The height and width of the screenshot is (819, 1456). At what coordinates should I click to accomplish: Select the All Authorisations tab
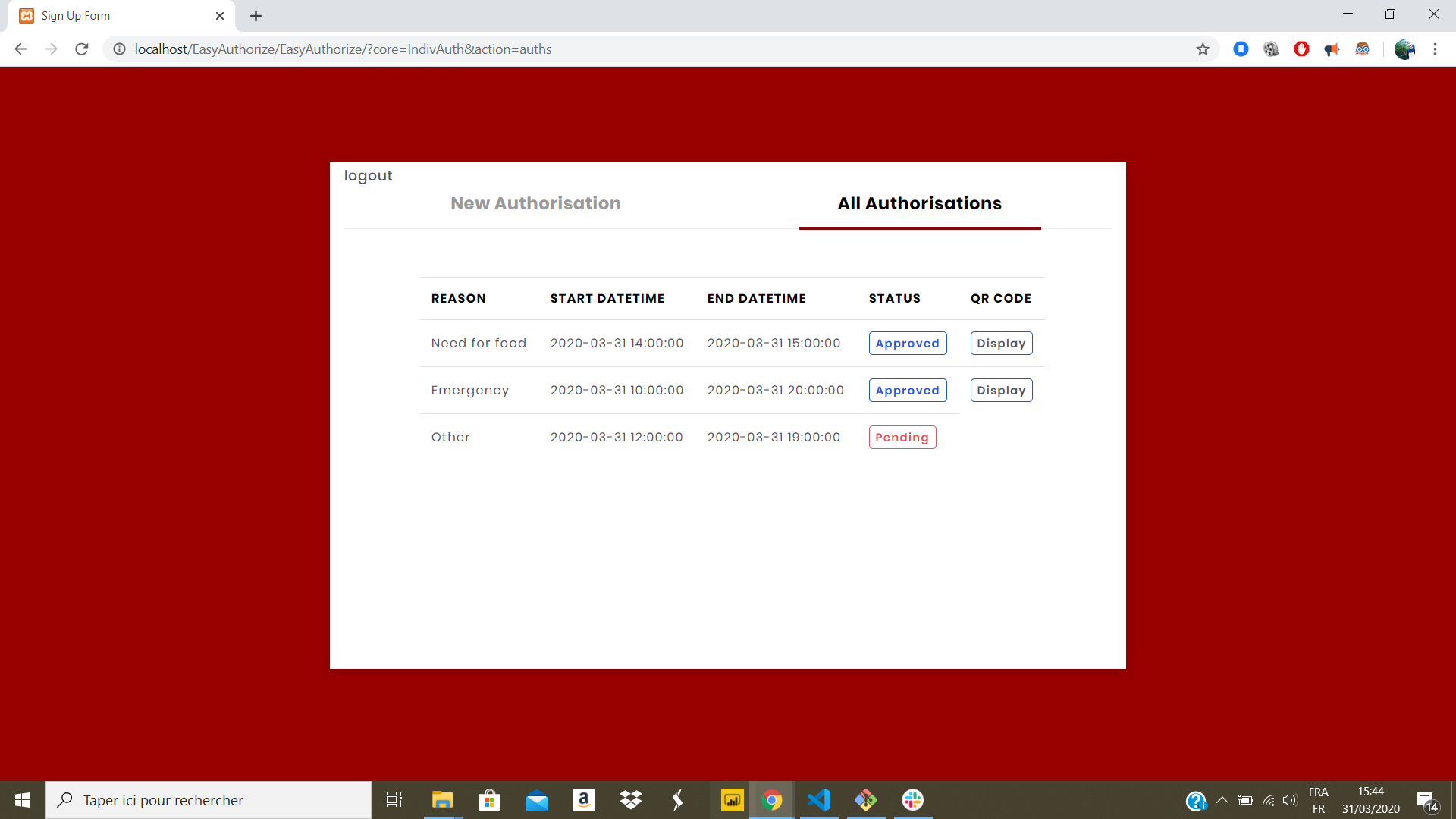click(x=919, y=203)
